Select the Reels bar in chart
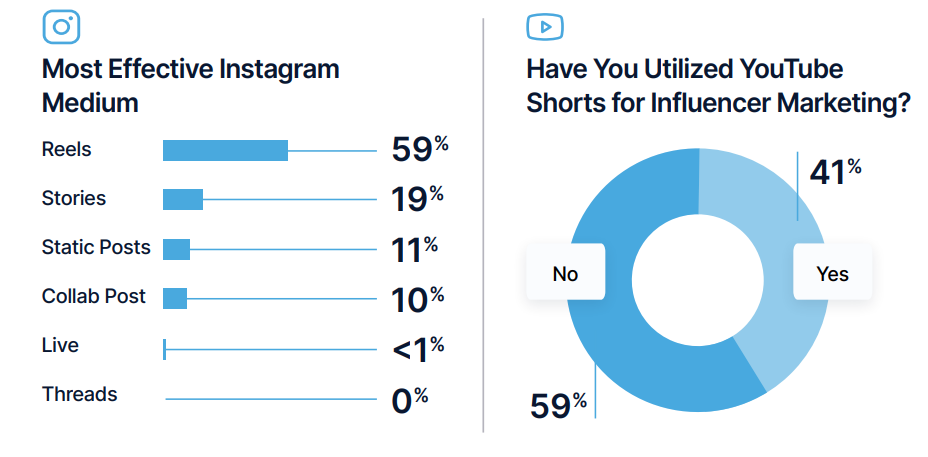Image resolution: width=928 pixels, height=457 pixels. [x=225, y=150]
